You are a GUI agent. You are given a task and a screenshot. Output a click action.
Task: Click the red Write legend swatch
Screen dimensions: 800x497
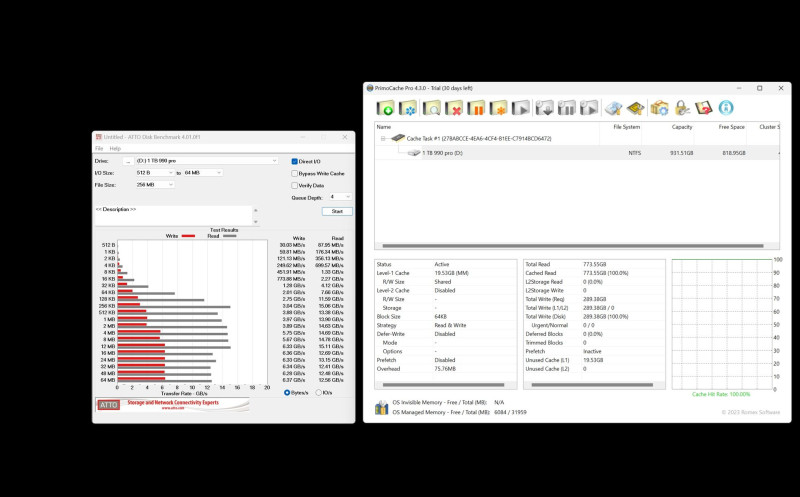point(188,236)
